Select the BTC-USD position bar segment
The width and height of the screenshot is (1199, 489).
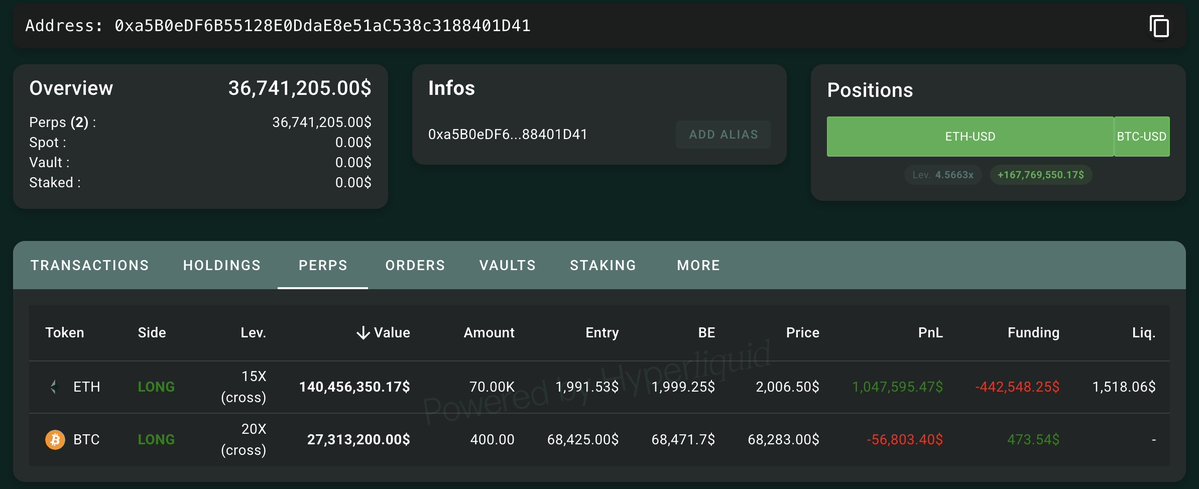click(x=1141, y=137)
